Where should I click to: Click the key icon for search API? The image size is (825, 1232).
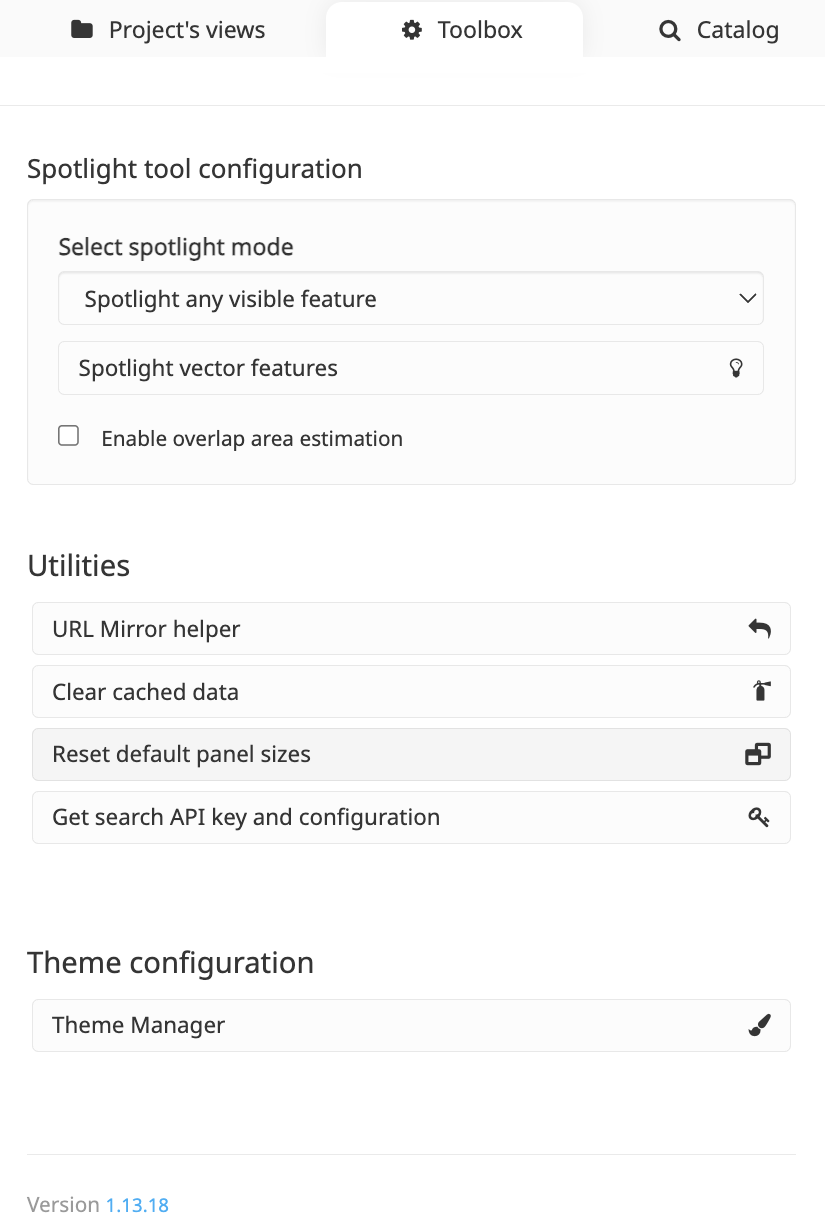coord(758,817)
